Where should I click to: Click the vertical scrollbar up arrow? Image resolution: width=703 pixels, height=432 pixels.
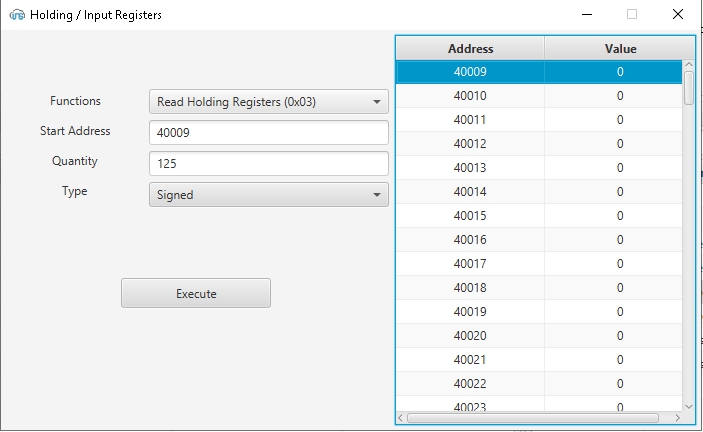click(x=688, y=66)
